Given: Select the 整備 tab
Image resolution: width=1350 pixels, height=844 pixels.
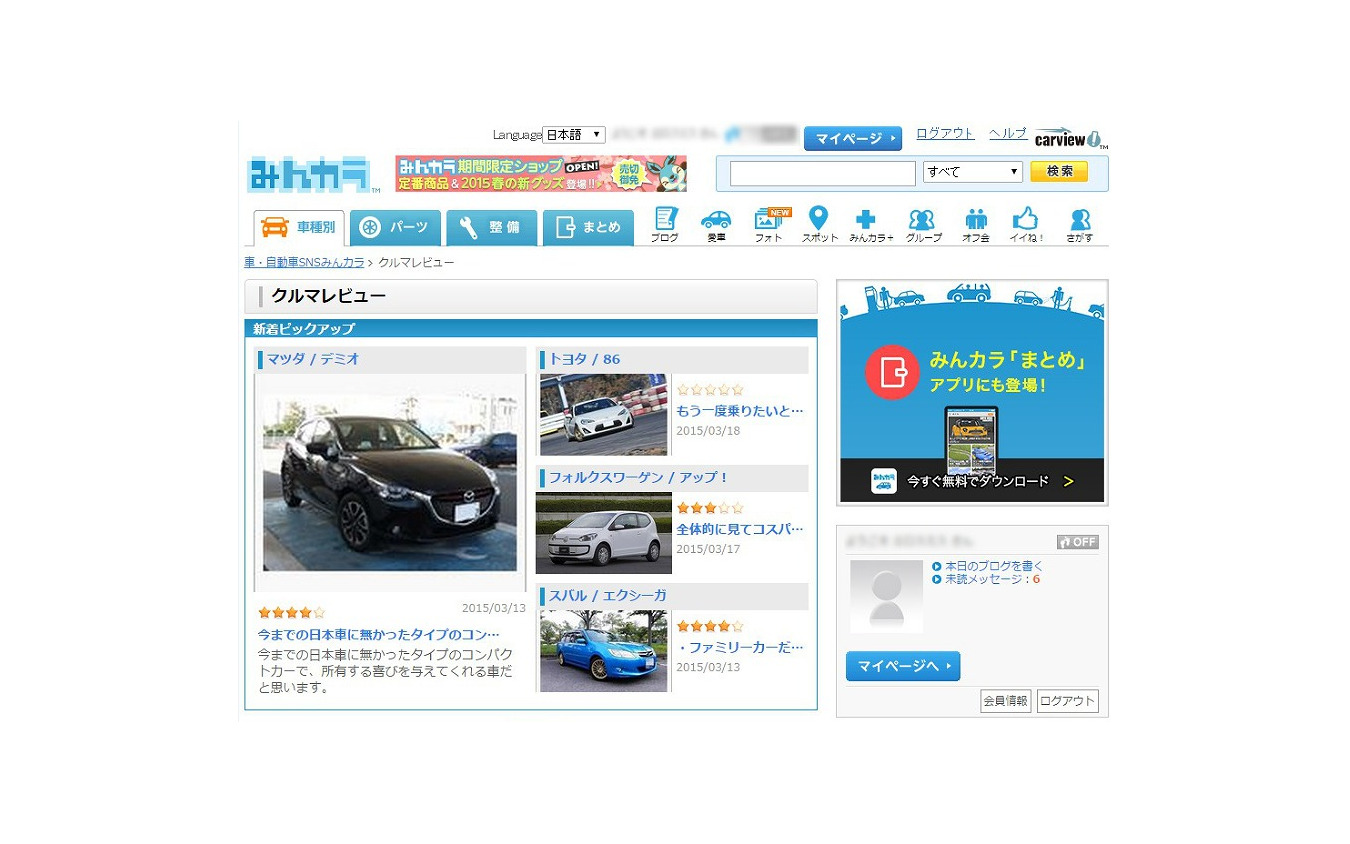Looking at the screenshot, I should [x=492, y=228].
